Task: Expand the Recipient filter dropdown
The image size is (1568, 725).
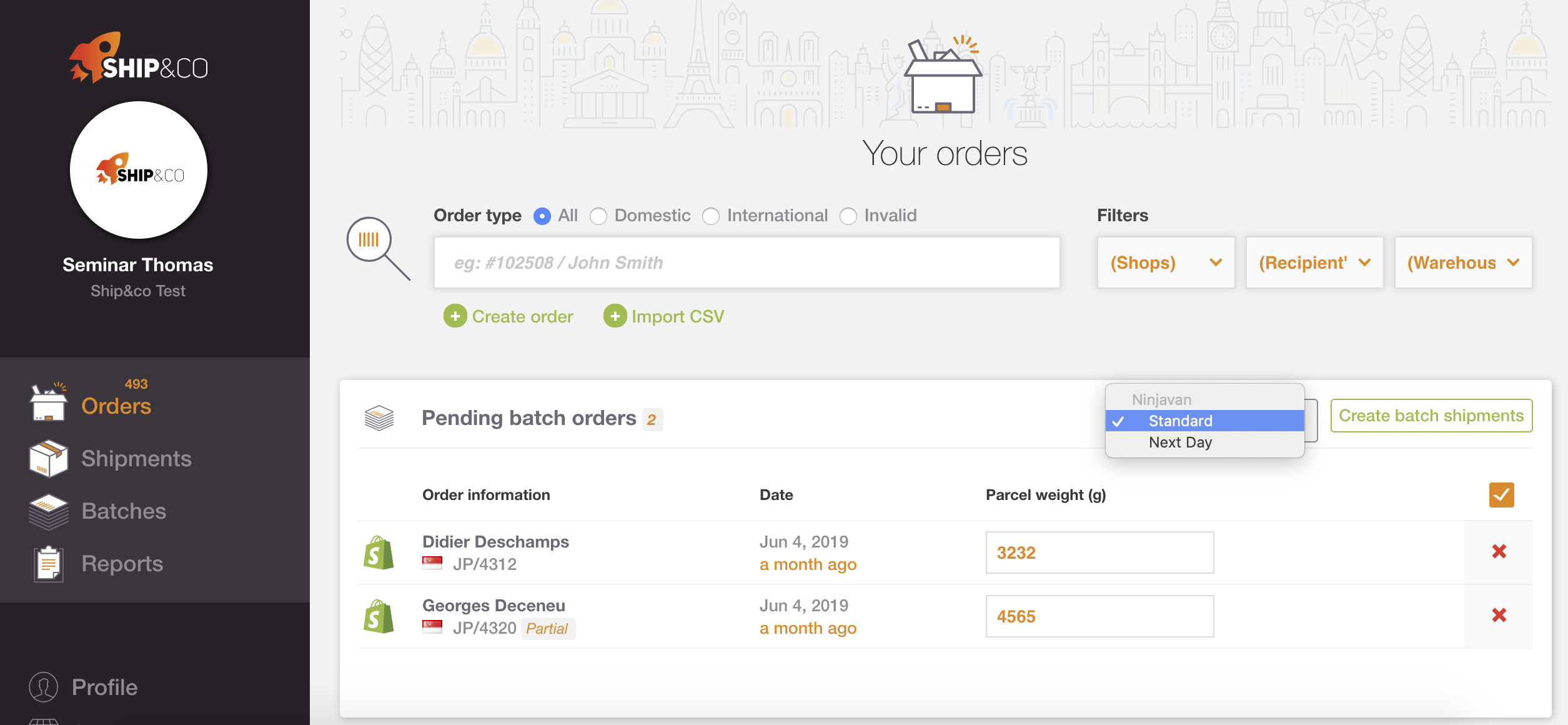Action: (1314, 262)
